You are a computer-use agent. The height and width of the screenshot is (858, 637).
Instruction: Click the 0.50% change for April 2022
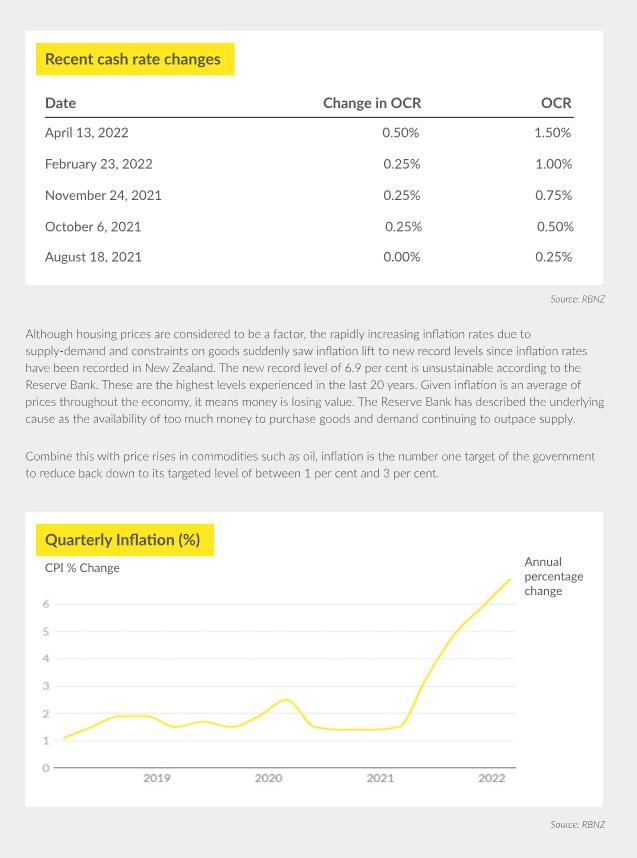coord(401,133)
